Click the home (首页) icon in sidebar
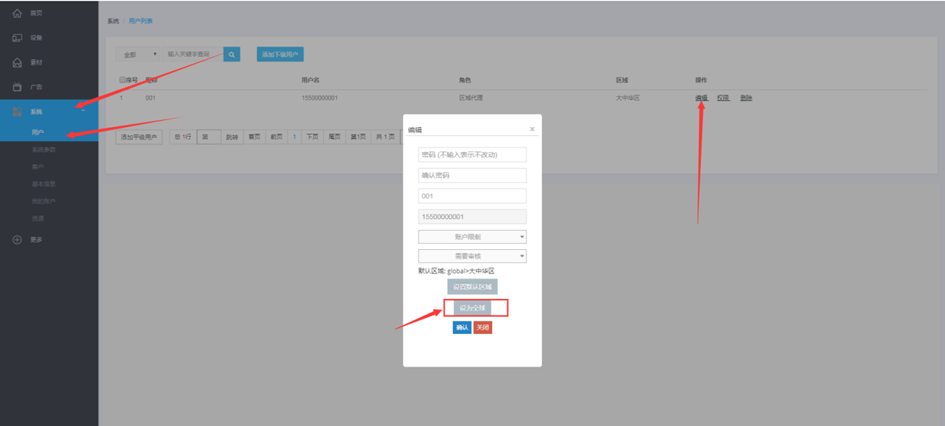The width and height of the screenshot is (945, 426). 17,13
